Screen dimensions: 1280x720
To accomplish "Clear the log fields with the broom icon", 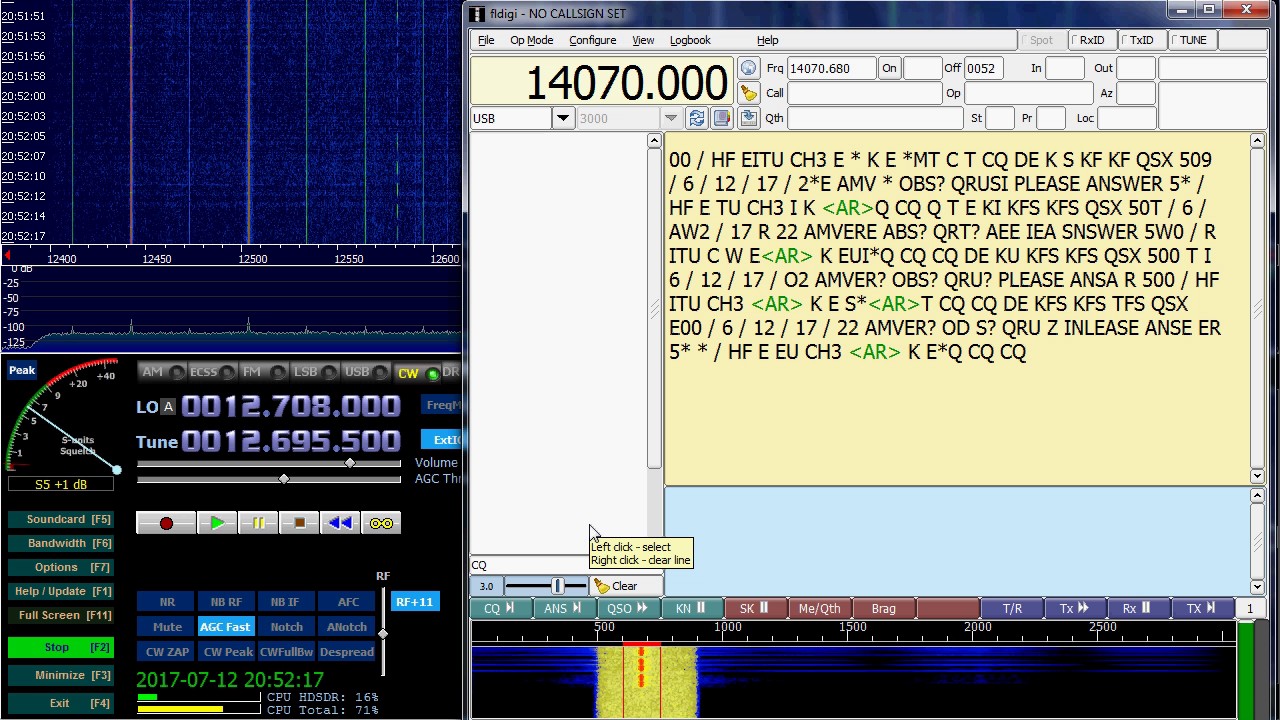I will [x=748, y=93].
